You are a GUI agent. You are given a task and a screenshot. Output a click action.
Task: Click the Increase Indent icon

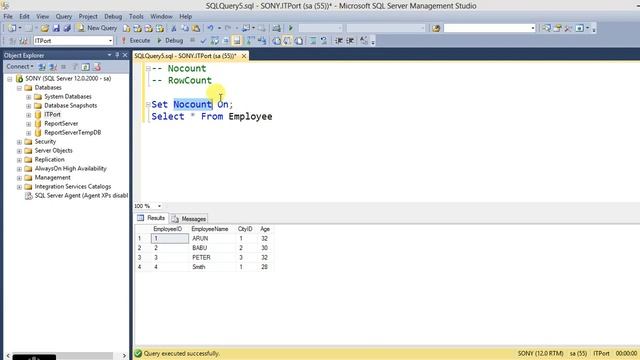(x=350, y=40)
